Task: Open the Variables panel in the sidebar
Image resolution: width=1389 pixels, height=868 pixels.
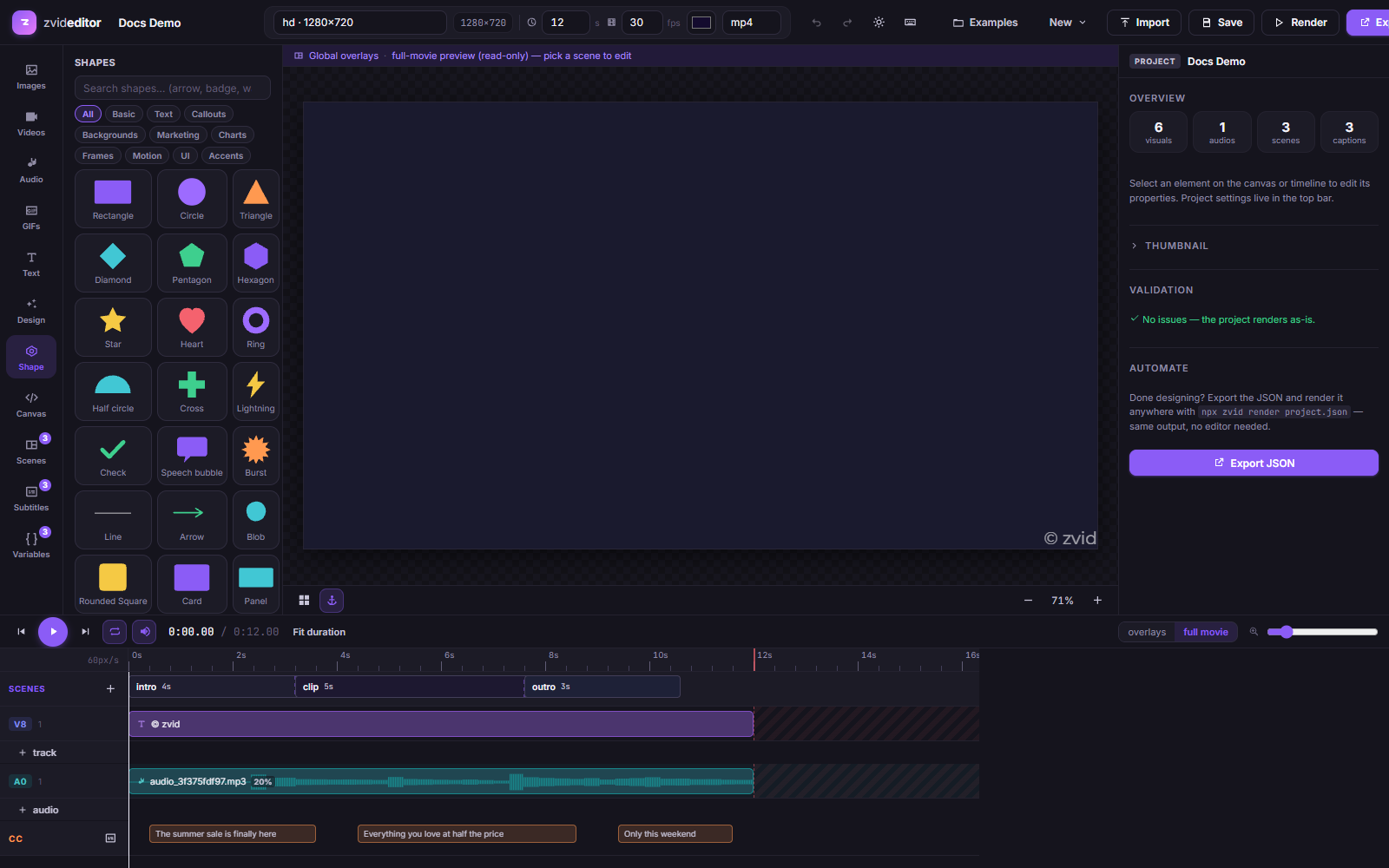Action: click(x=31, y=545)
